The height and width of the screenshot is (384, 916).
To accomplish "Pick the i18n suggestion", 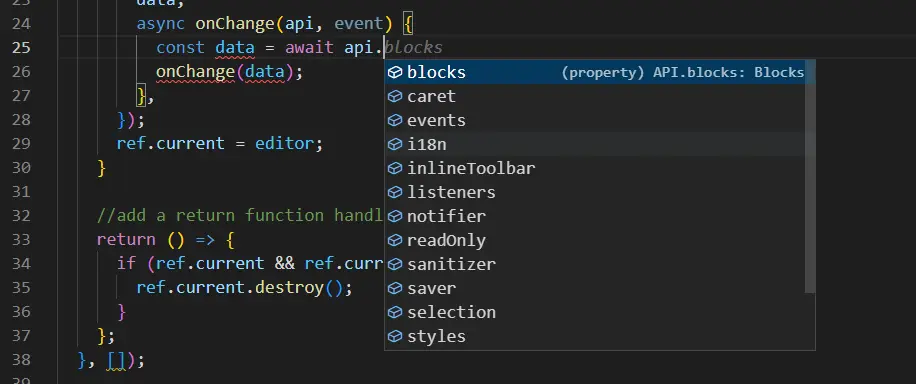I will (x=595, y=144).
